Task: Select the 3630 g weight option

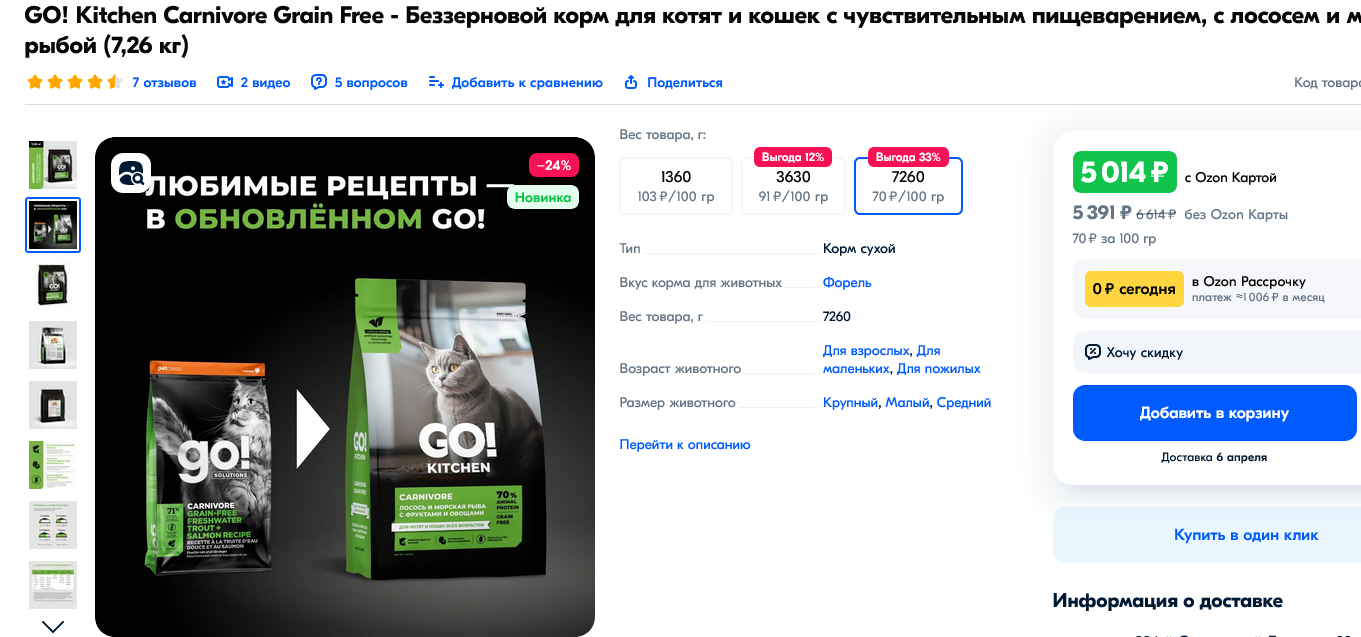Action: pyautogui.click(x=793, y=186)
